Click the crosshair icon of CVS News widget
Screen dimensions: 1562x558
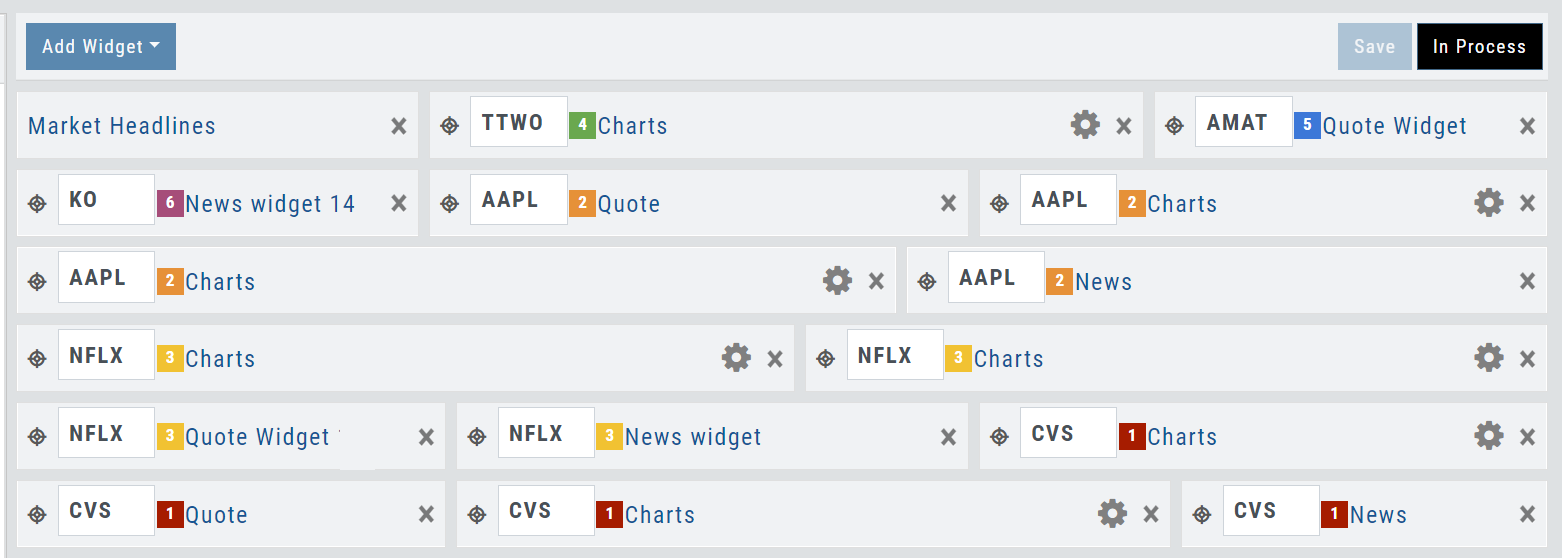coord(1202,514)
